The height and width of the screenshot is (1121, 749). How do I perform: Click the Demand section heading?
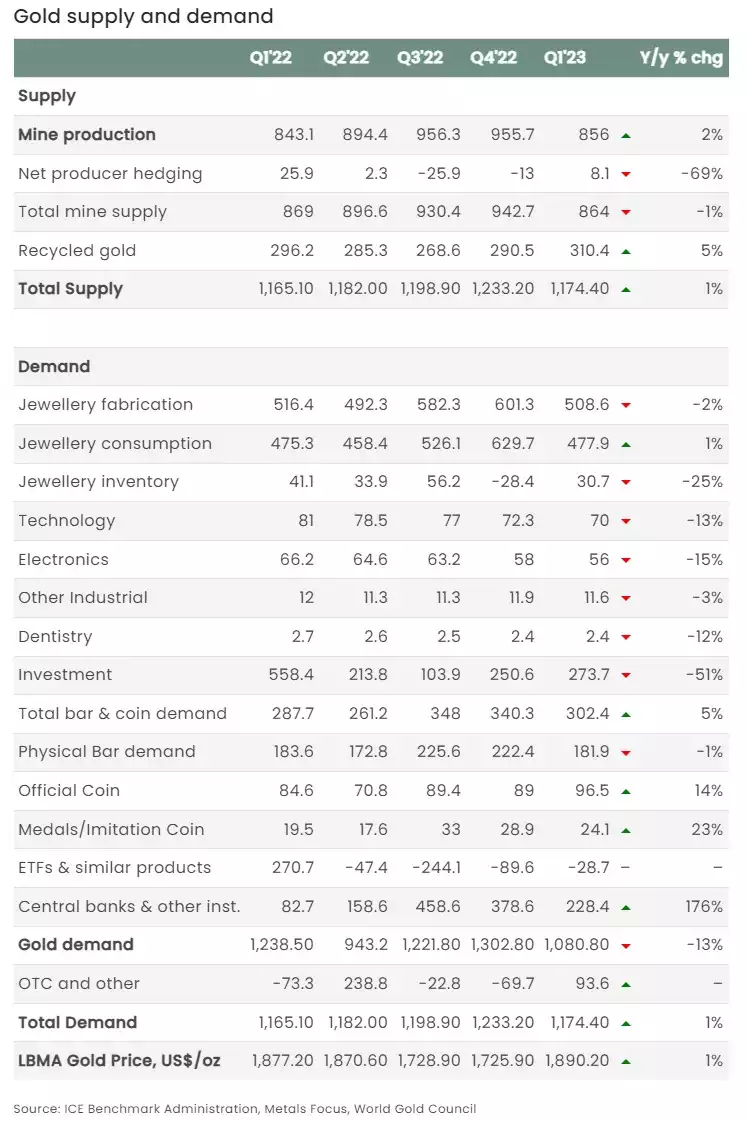coord(54,366)
